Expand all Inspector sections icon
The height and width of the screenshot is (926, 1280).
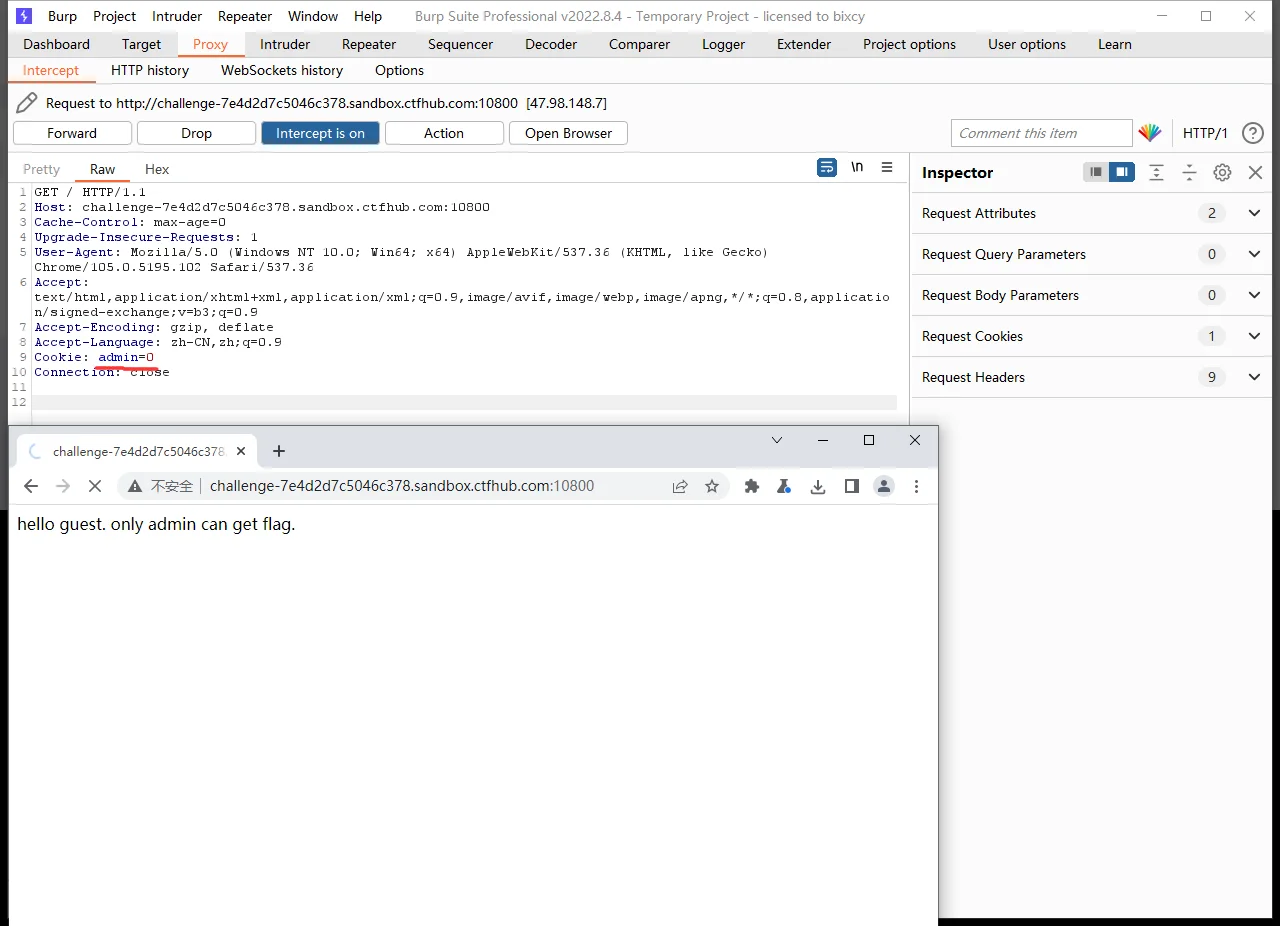pyautogui.click(x=1156, y=172)
